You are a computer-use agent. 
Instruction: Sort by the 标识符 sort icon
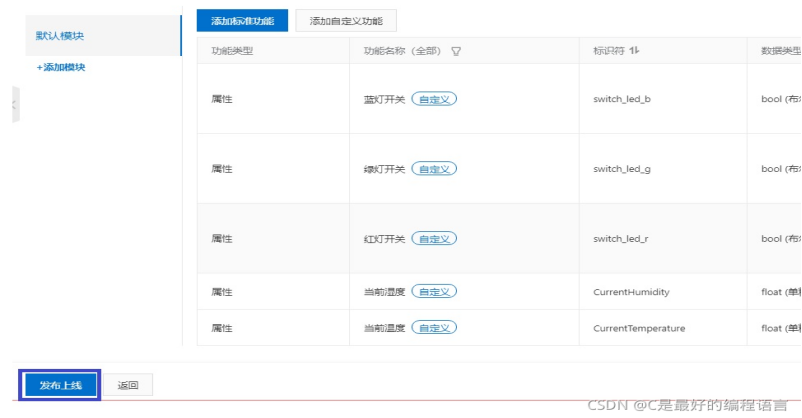coord(634,51)
